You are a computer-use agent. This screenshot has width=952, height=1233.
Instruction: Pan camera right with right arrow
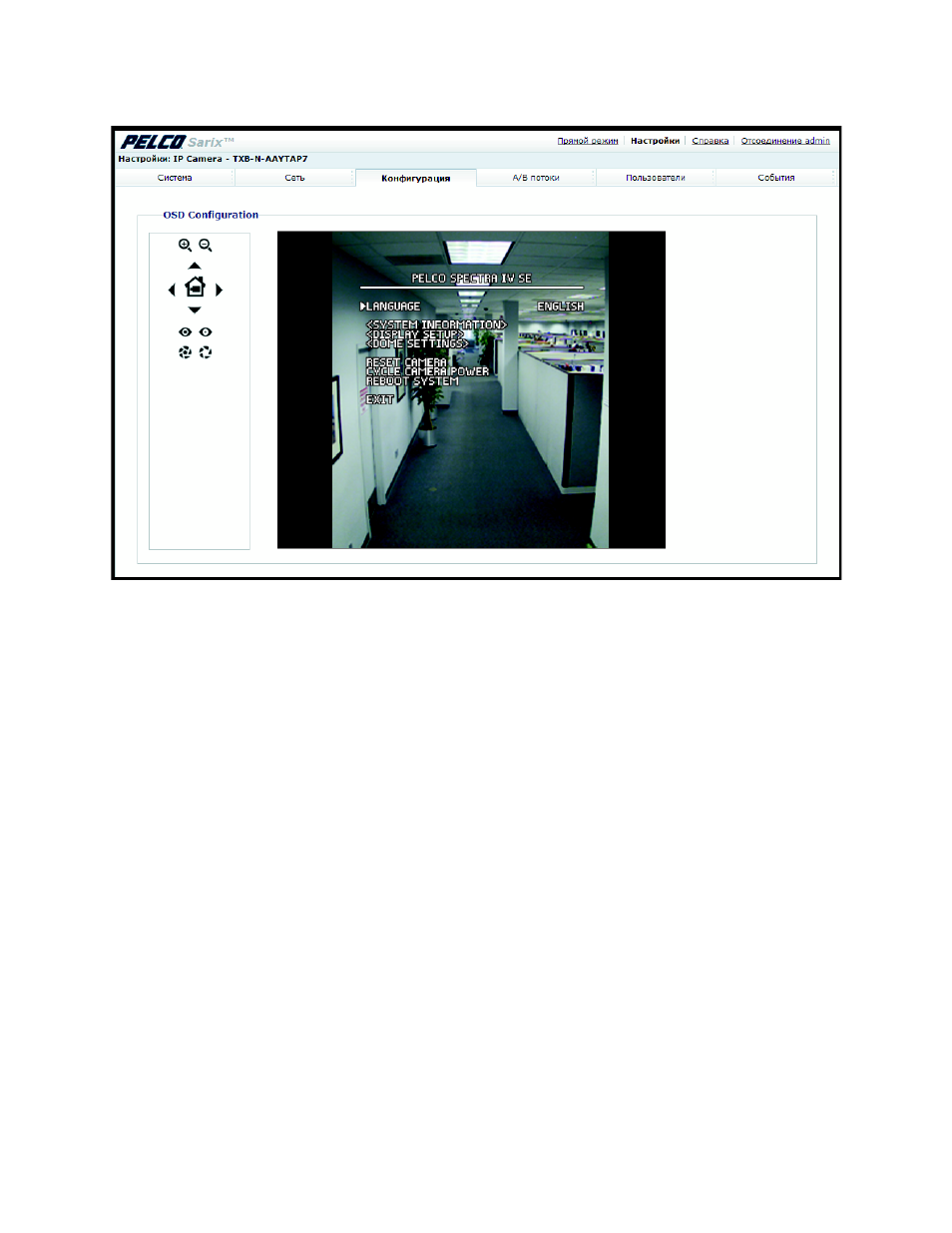219,290
